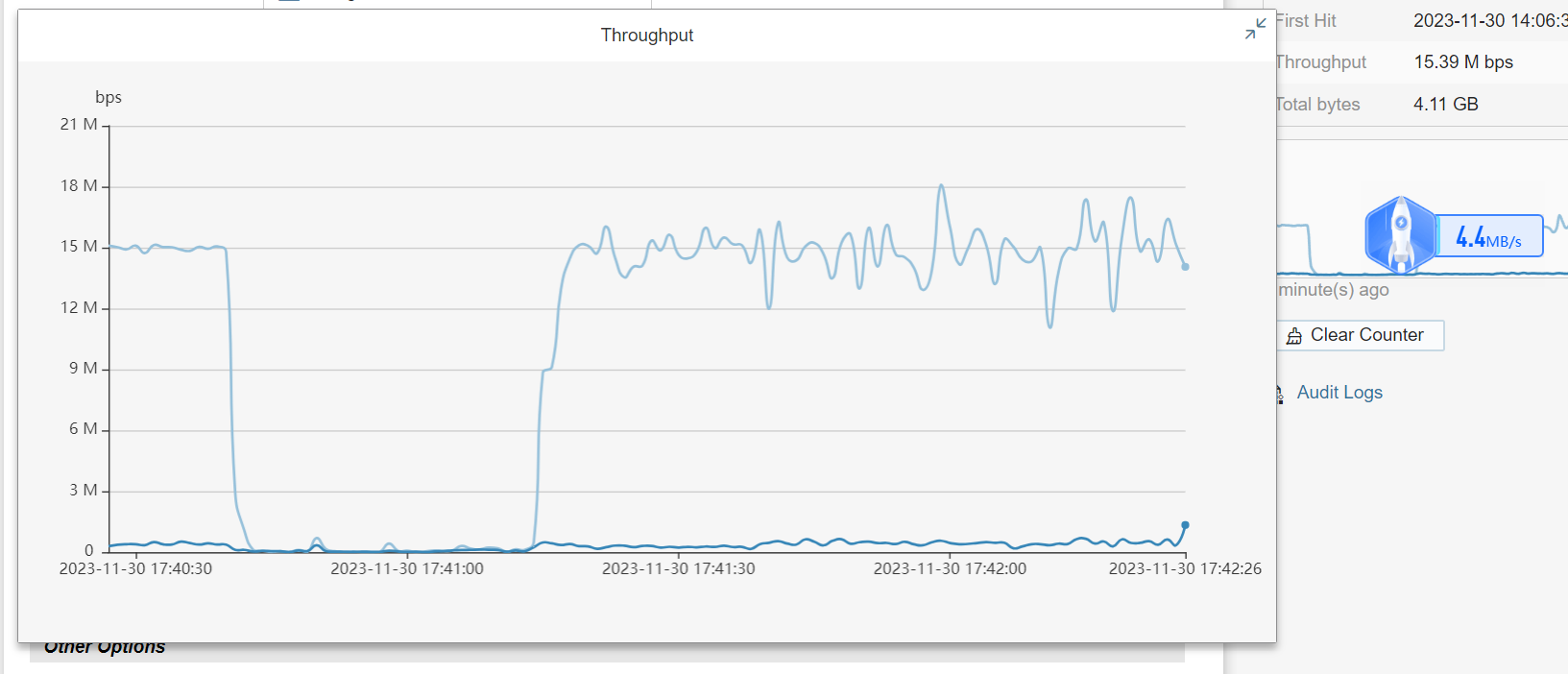
Task: Click the Throughput chart title
Action: tap(646, 36)
